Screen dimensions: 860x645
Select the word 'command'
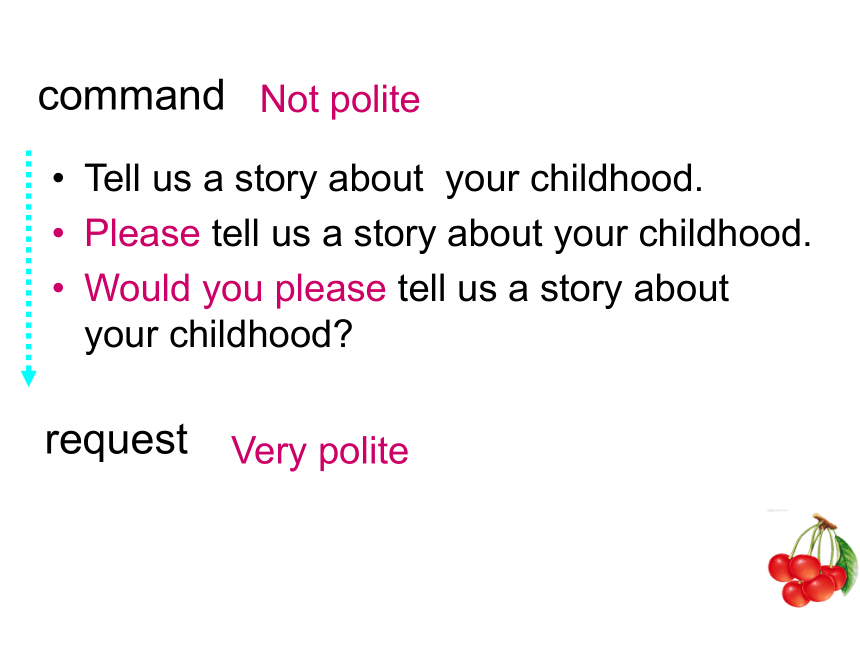pyautogui.click(x=131, y=95)
